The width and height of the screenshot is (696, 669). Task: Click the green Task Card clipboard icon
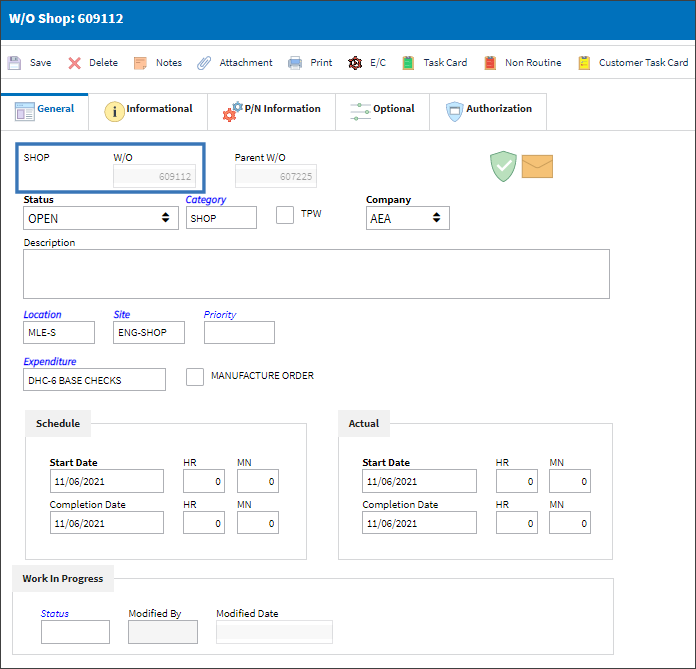[408, 63]
